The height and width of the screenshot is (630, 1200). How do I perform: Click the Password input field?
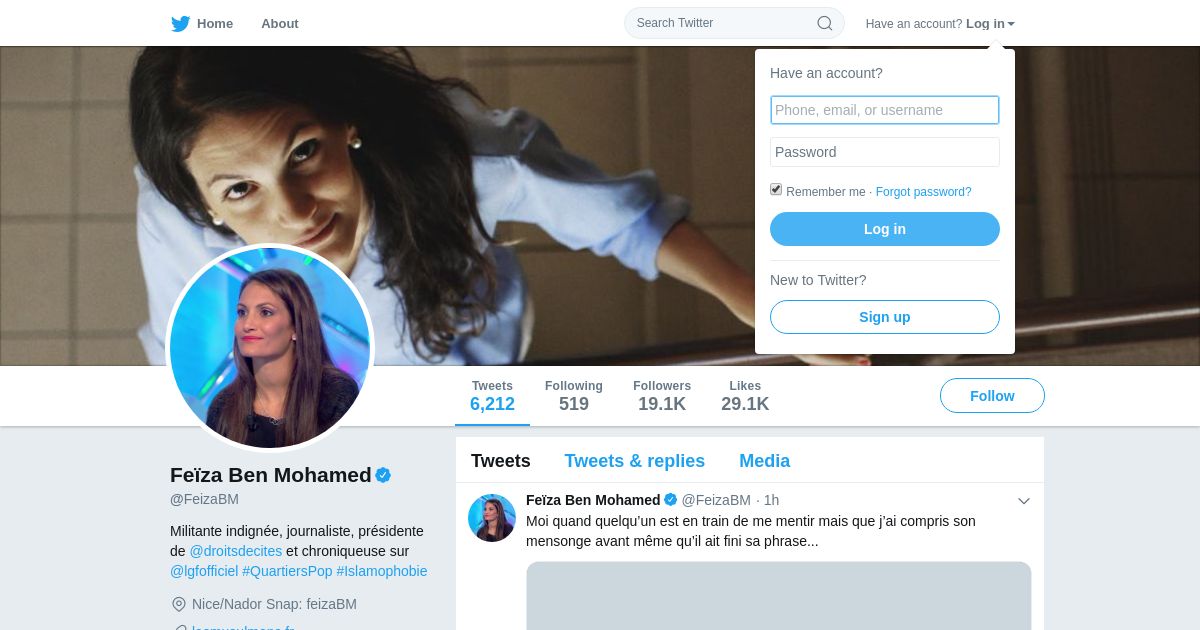pyautogui.click(x=885, y=152)
